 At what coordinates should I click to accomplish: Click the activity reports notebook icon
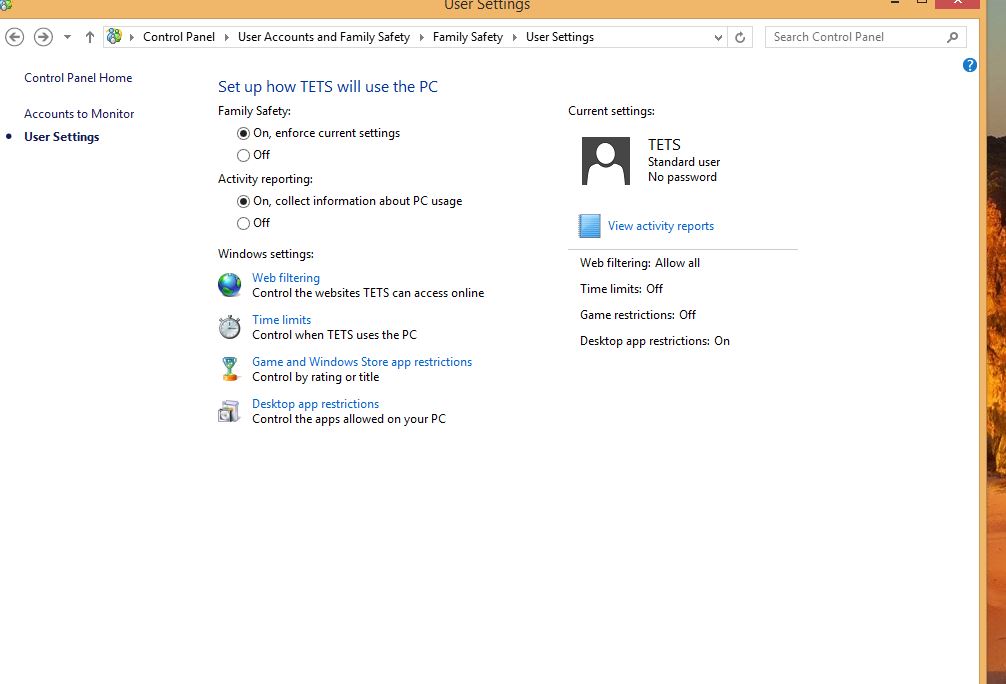590,226
